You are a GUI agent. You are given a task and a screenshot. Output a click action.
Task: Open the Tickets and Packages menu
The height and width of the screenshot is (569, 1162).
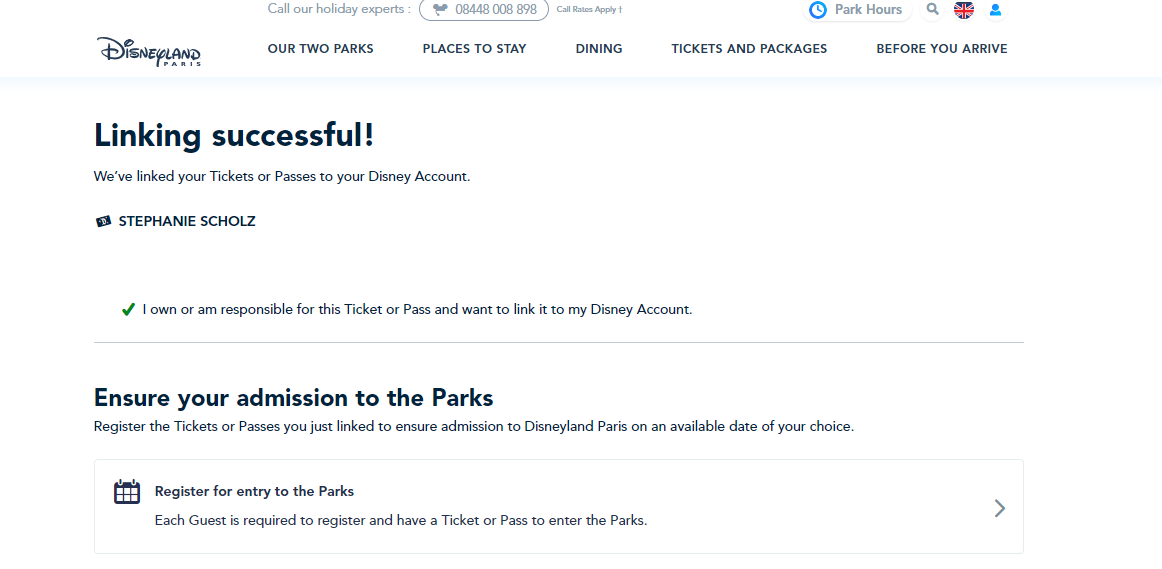click(x=749, y=49)
